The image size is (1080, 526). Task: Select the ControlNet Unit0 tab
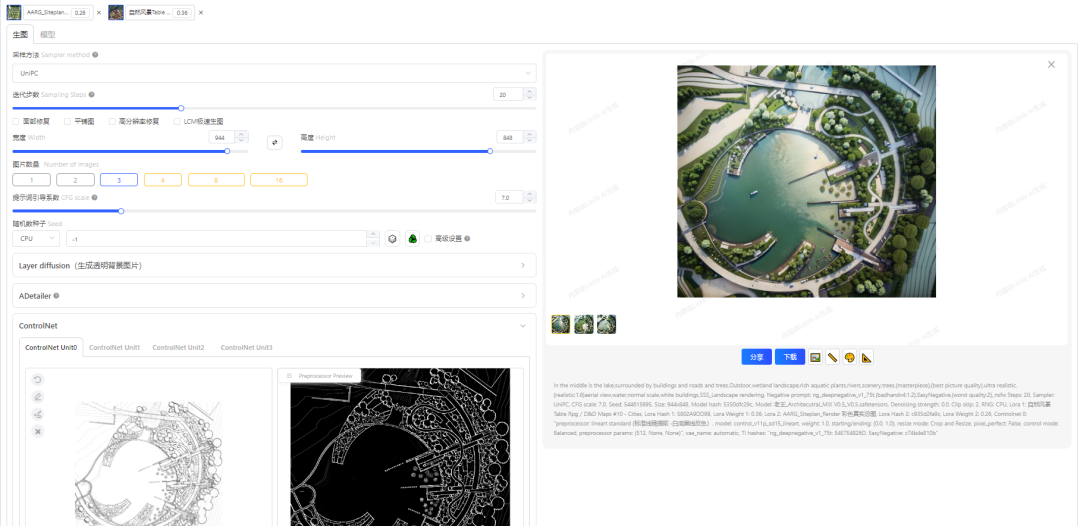(51, 348)
